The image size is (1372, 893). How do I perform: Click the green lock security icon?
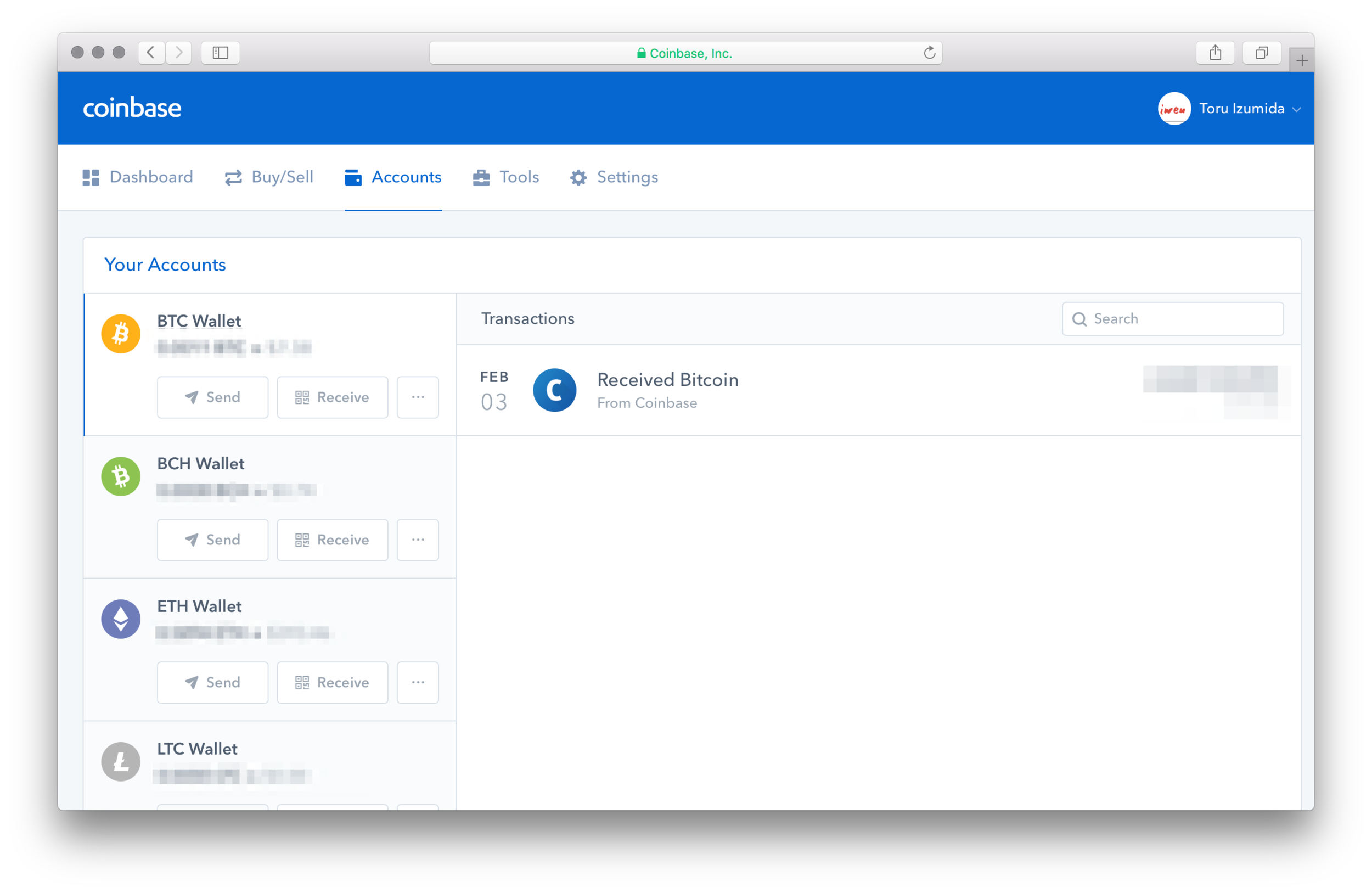pos(641,53)
